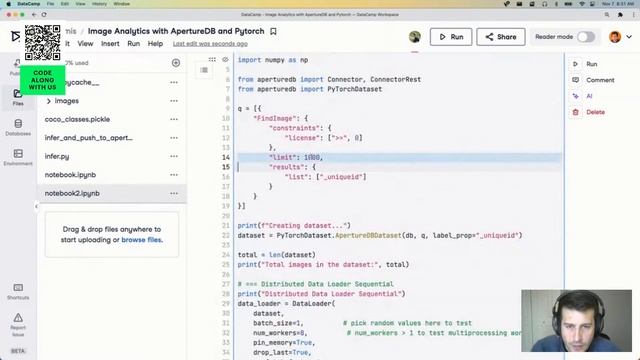Image resolution: width=640 pixels, height=360 pixels.
Task: Click the presenter webcam thumbnail
Action: point(576,321)
